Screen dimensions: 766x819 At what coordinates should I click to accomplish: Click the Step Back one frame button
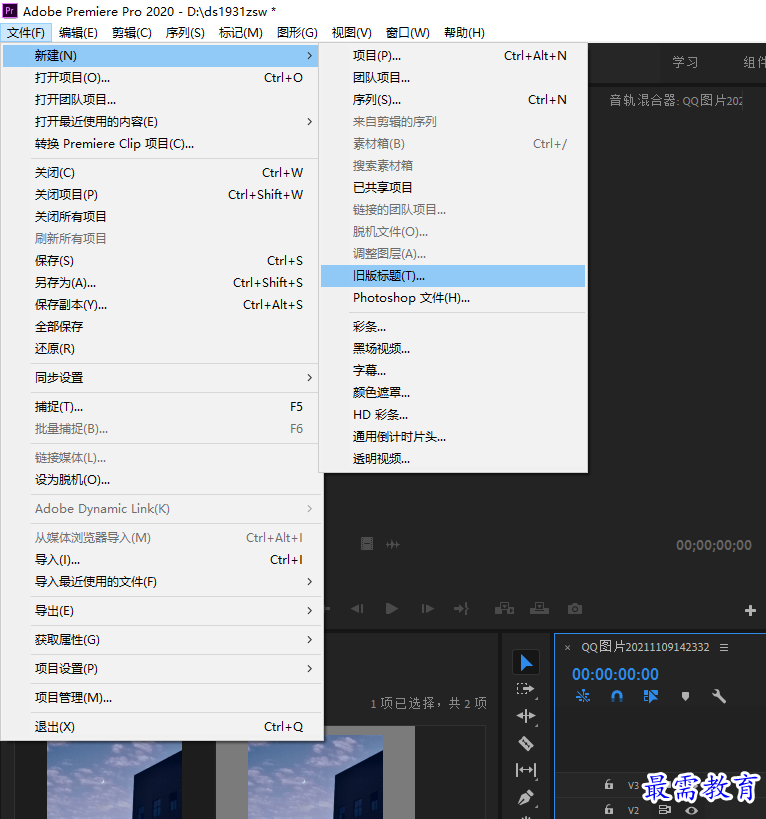tap(358, 609)
